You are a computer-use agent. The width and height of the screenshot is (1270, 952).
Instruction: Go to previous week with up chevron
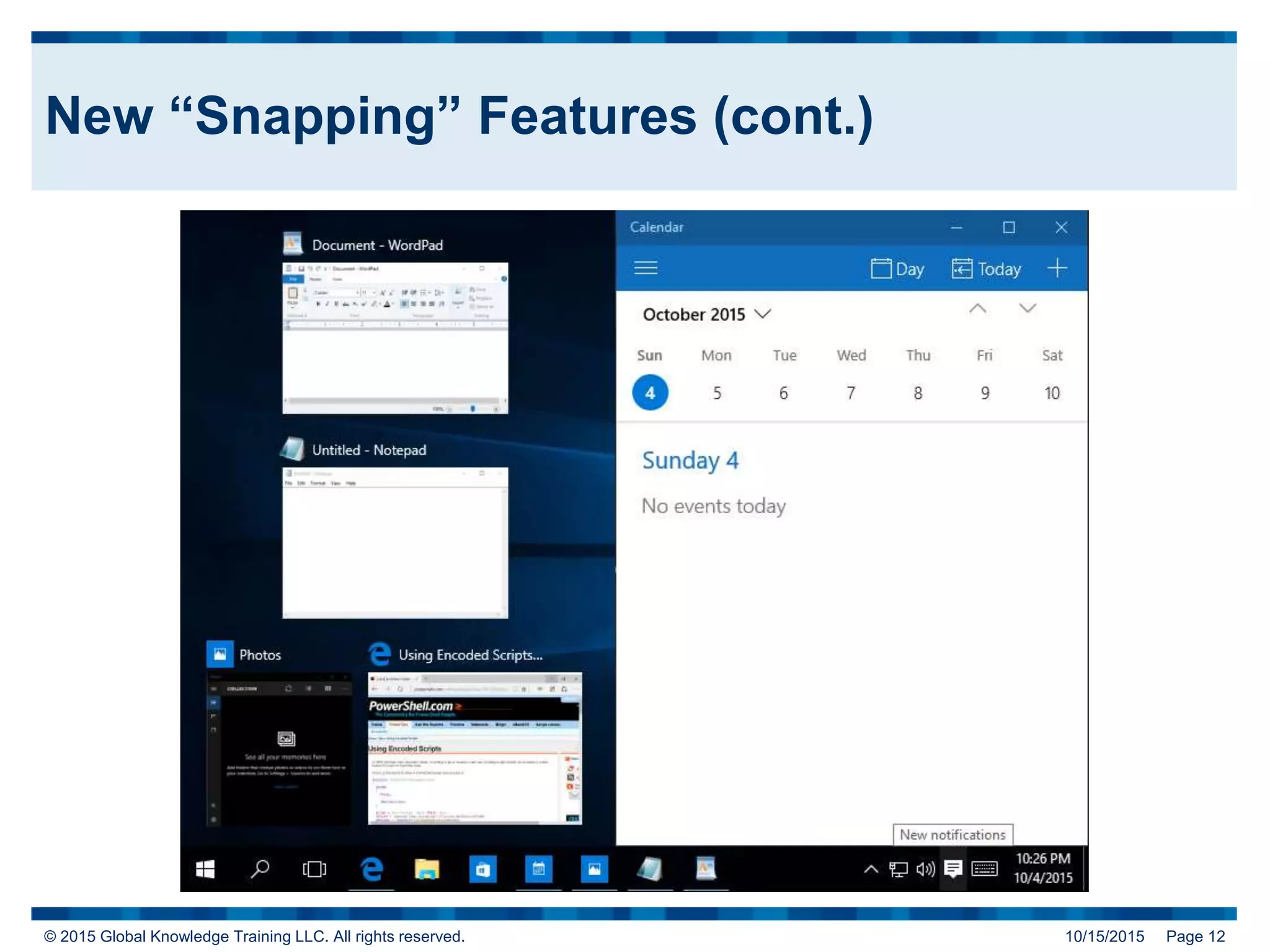(x=978, y=309)
